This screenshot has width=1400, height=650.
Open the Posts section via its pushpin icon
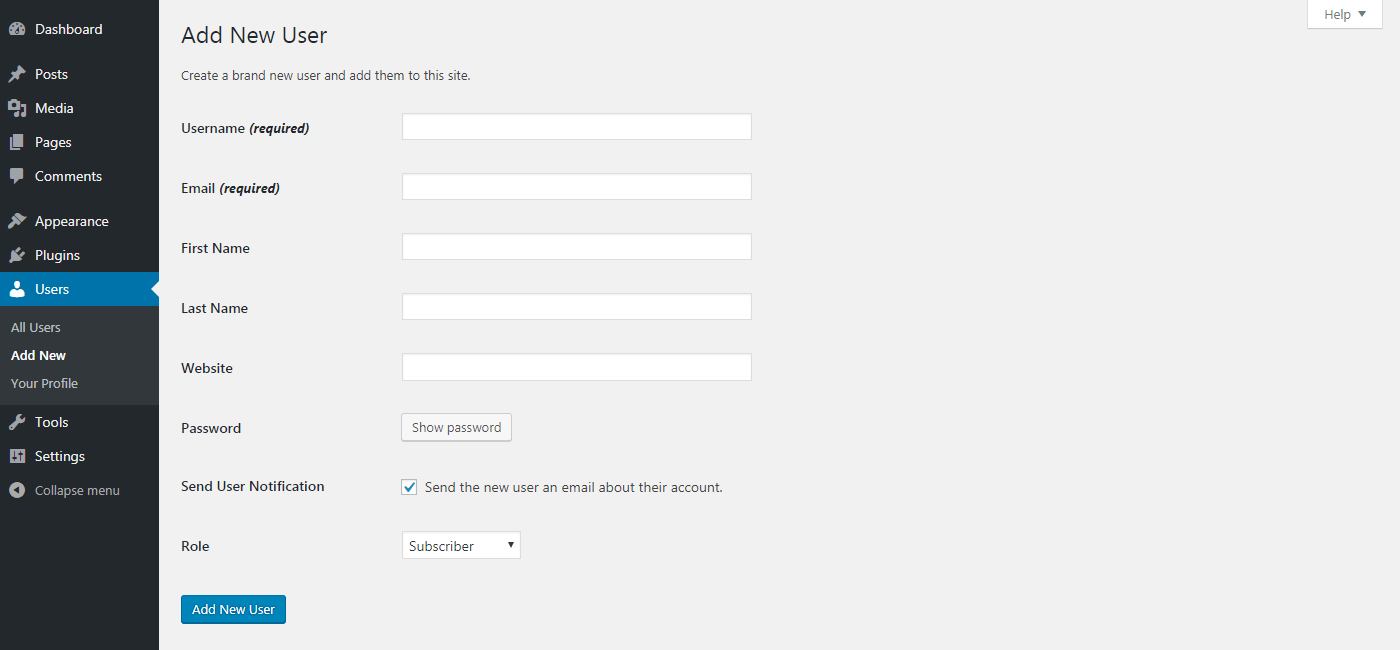click(17, 73)
